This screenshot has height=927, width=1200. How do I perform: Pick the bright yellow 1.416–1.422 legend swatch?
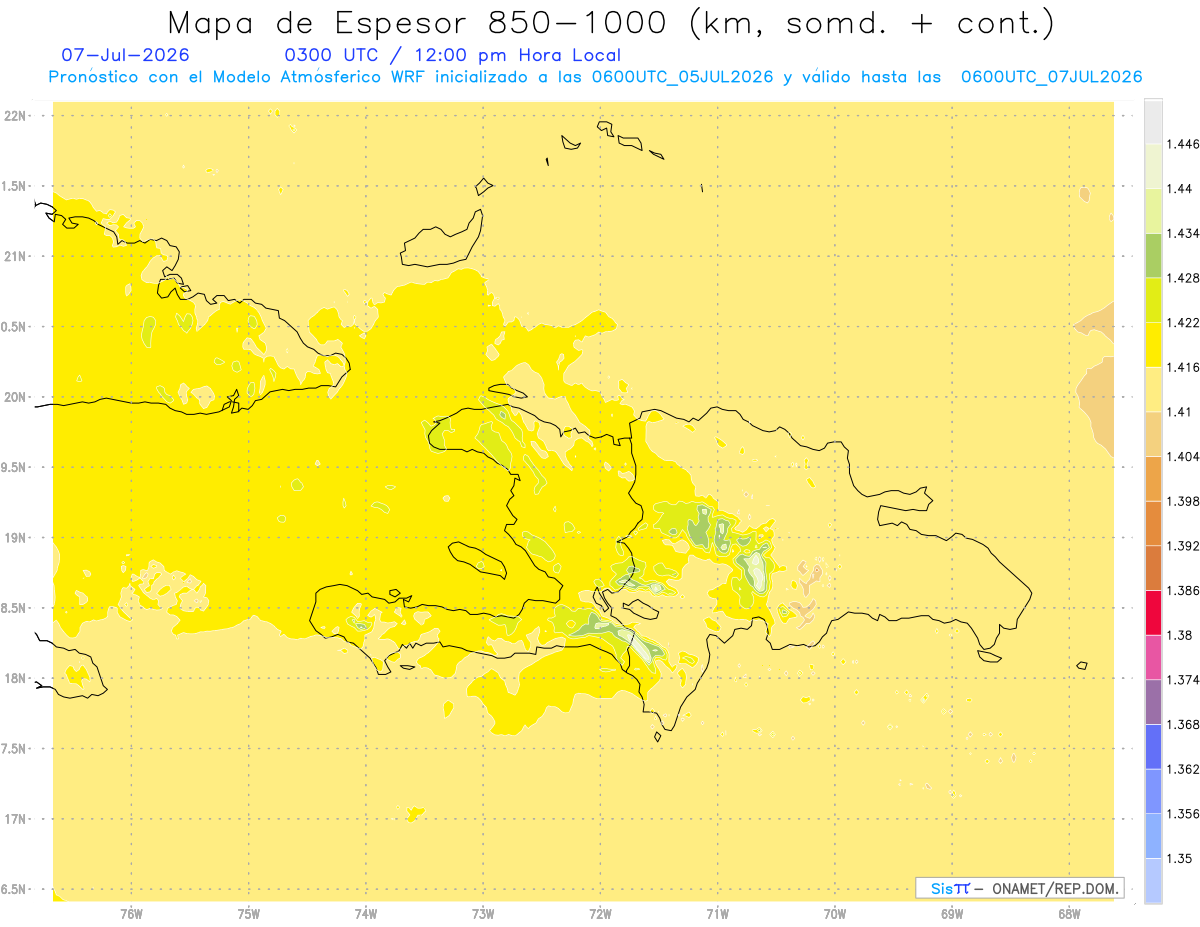[1153, 345]
